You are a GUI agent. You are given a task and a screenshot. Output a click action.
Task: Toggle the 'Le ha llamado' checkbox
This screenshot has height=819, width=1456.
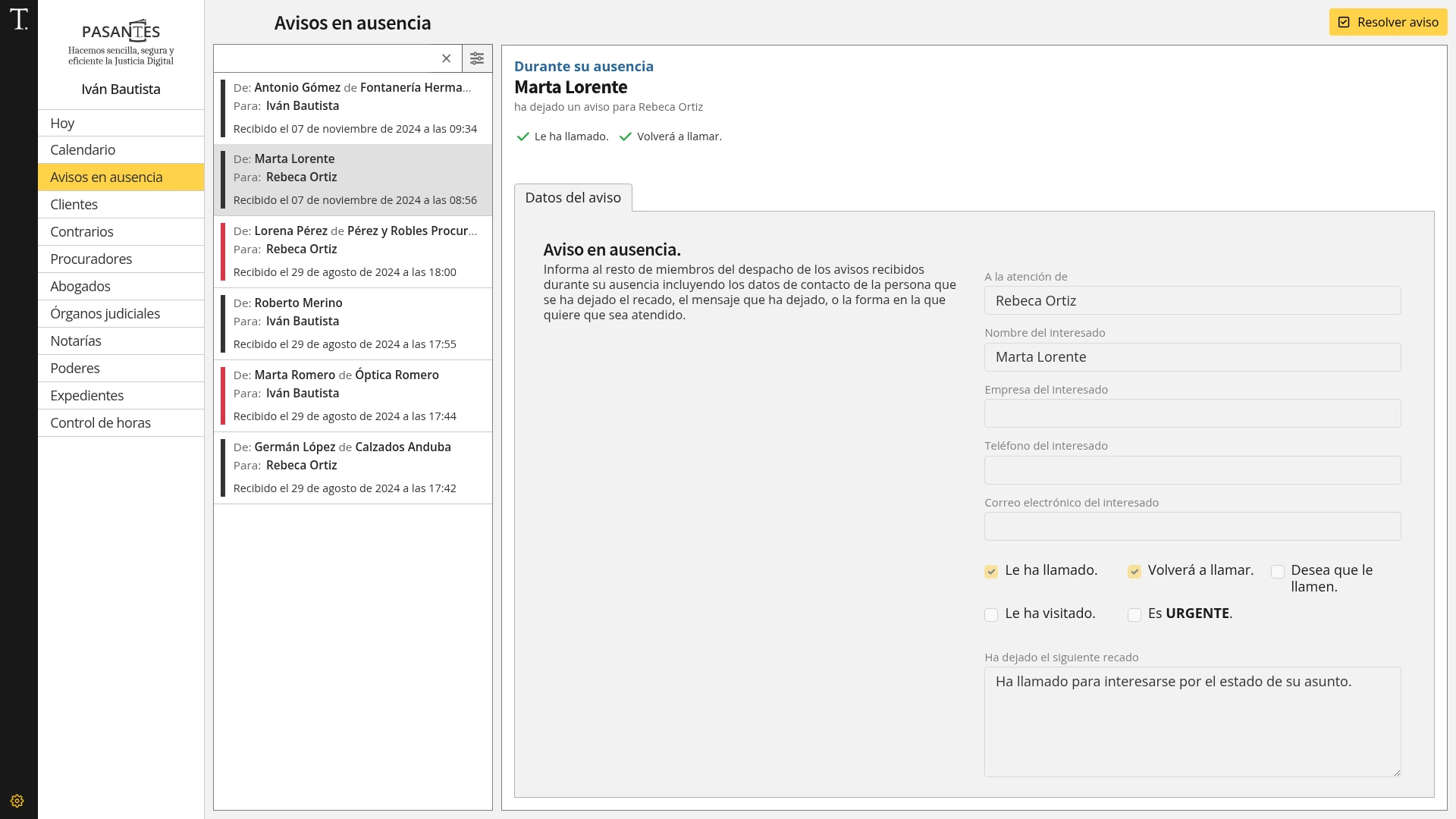pyautogui.click(x=991, y=572)
